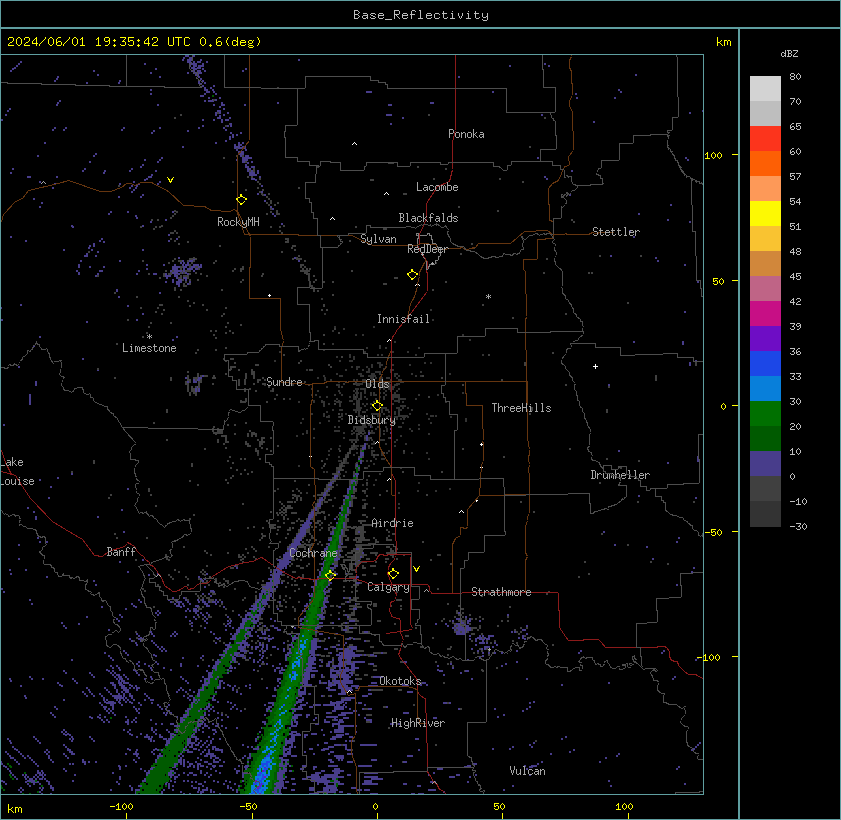Click the yellow diamond marker above RockyMH

(241, 200)
